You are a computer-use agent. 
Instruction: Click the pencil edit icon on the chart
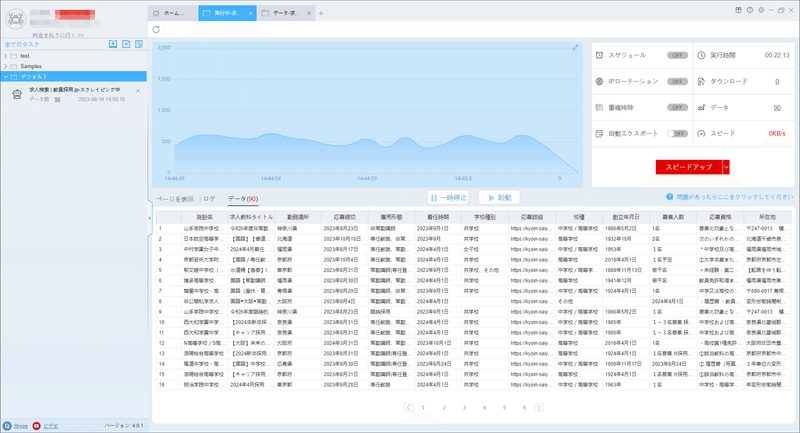(x=575, y=47)
